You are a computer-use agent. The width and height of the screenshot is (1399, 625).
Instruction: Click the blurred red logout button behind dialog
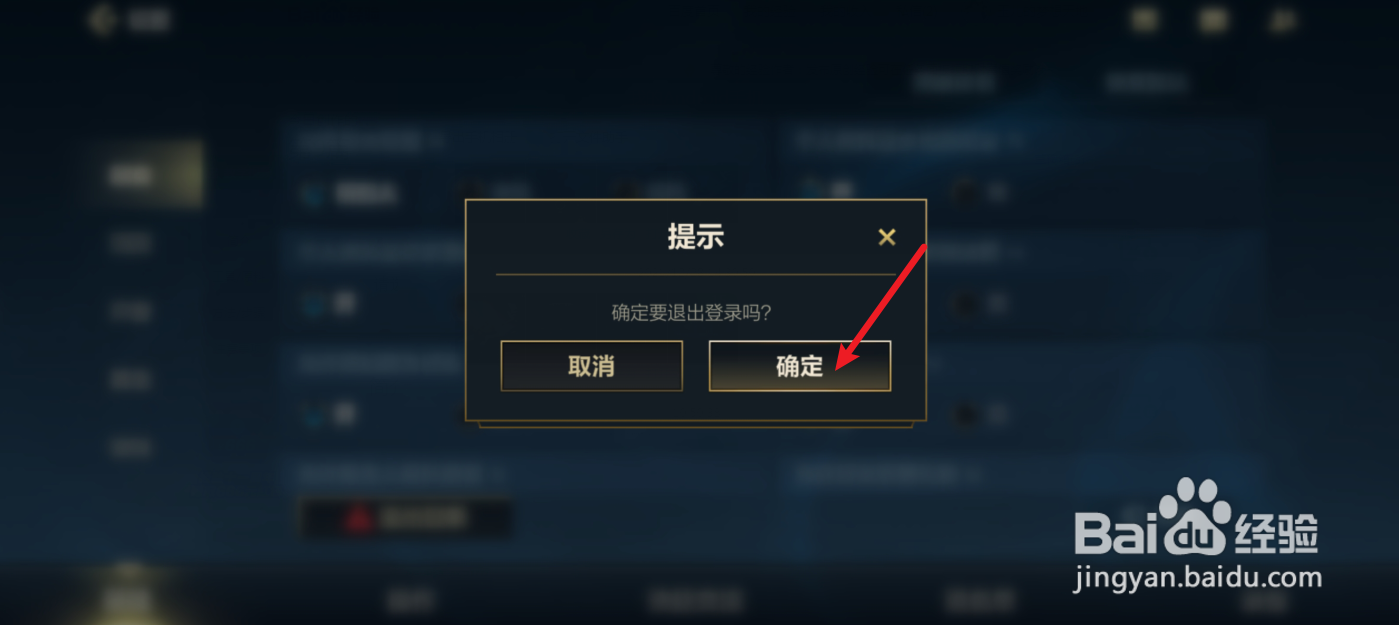pyautogui.click(x=406, y=518)
